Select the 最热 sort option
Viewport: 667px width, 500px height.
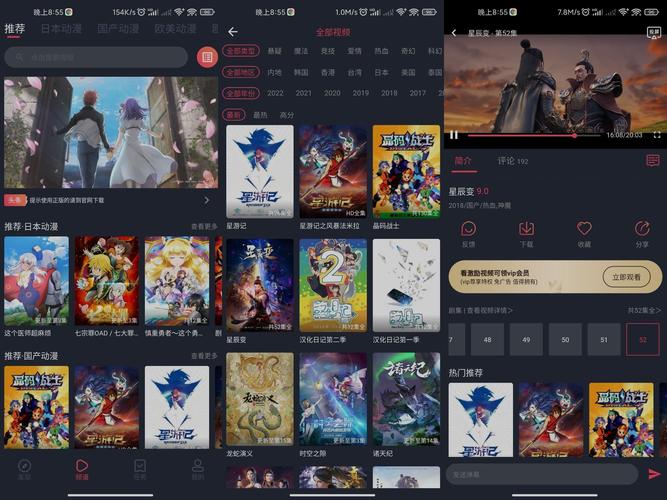coord(260,115)
